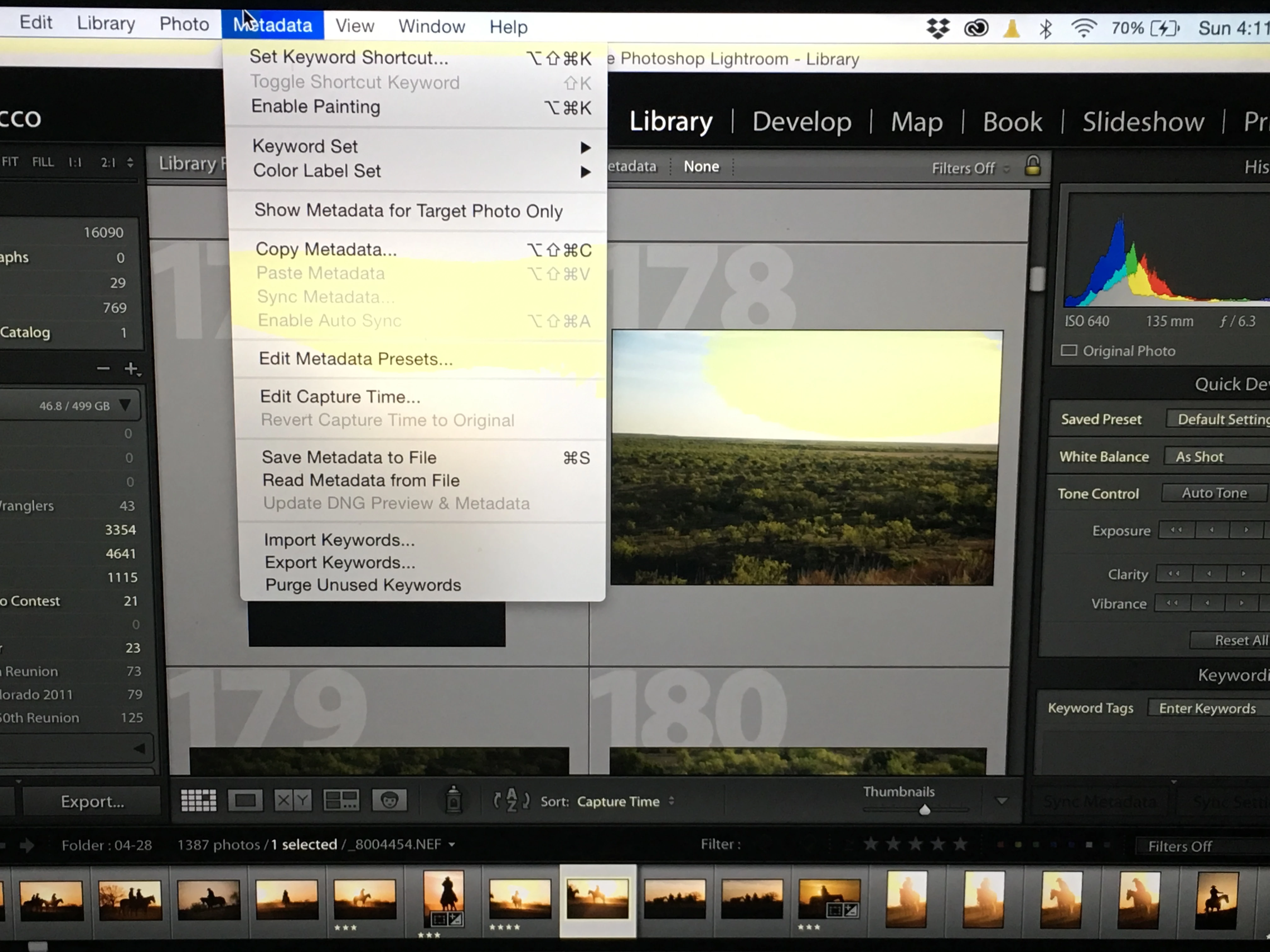
Task: Choose Edit Capture Time menu item
Action: coord(340,397)
